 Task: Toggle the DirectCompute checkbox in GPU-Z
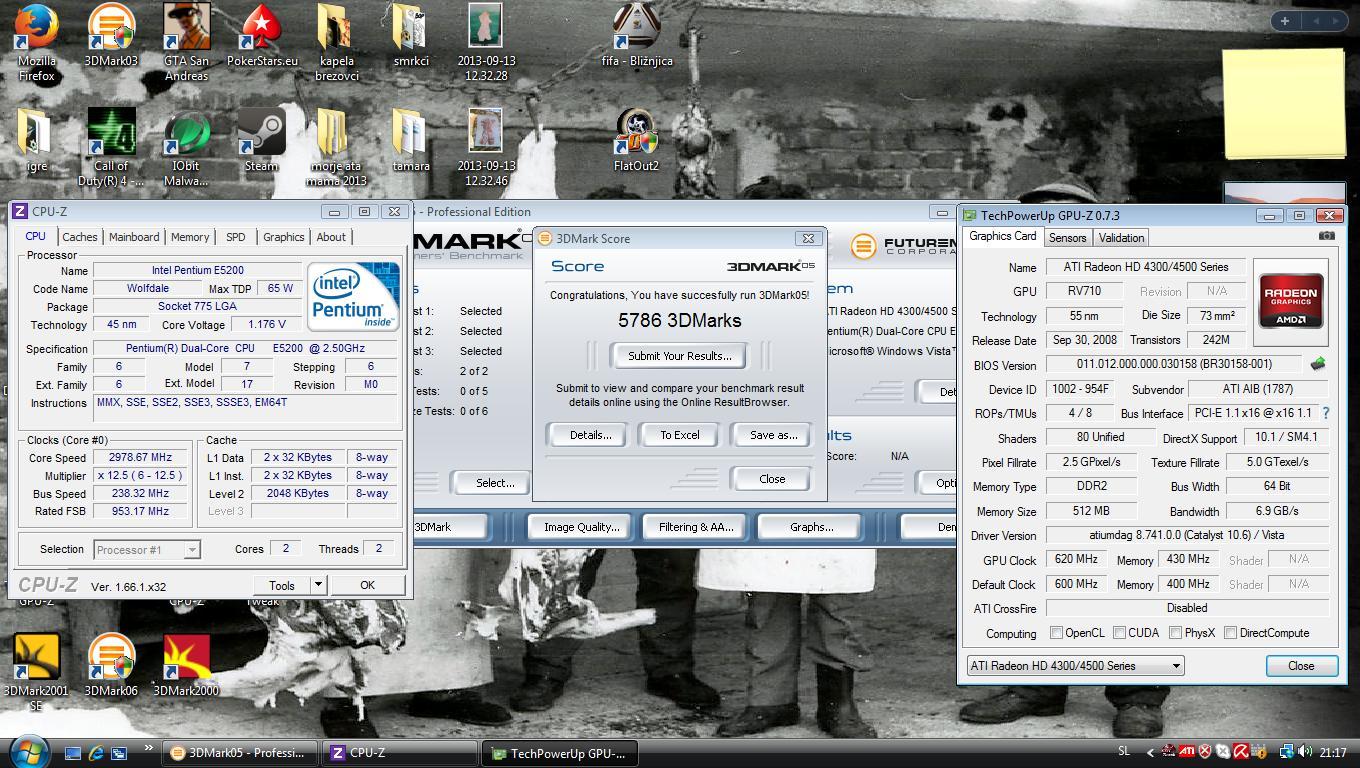pyautogui.click(x=1230, y=633)
